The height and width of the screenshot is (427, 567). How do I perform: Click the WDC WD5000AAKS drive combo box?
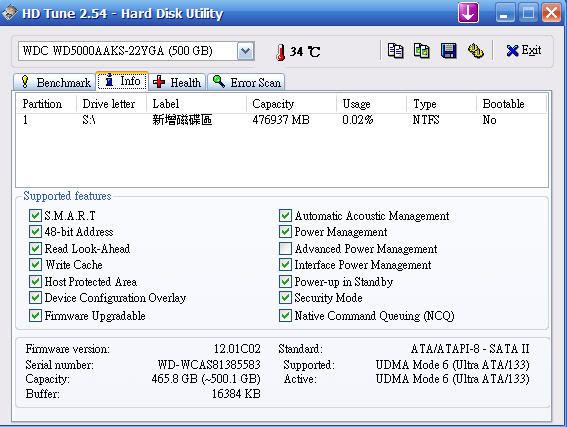point(136,51)
